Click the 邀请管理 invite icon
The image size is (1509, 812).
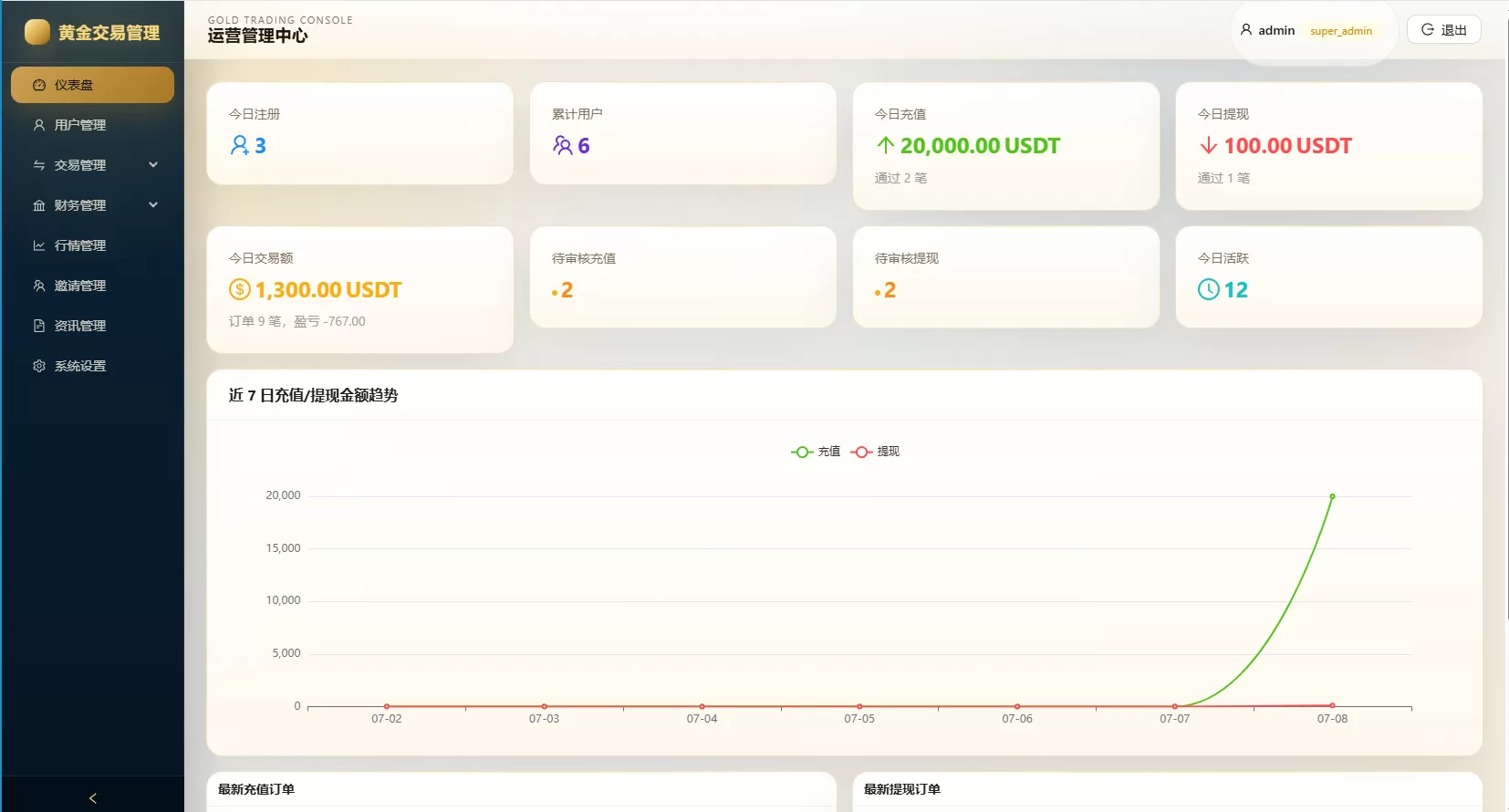39,286
